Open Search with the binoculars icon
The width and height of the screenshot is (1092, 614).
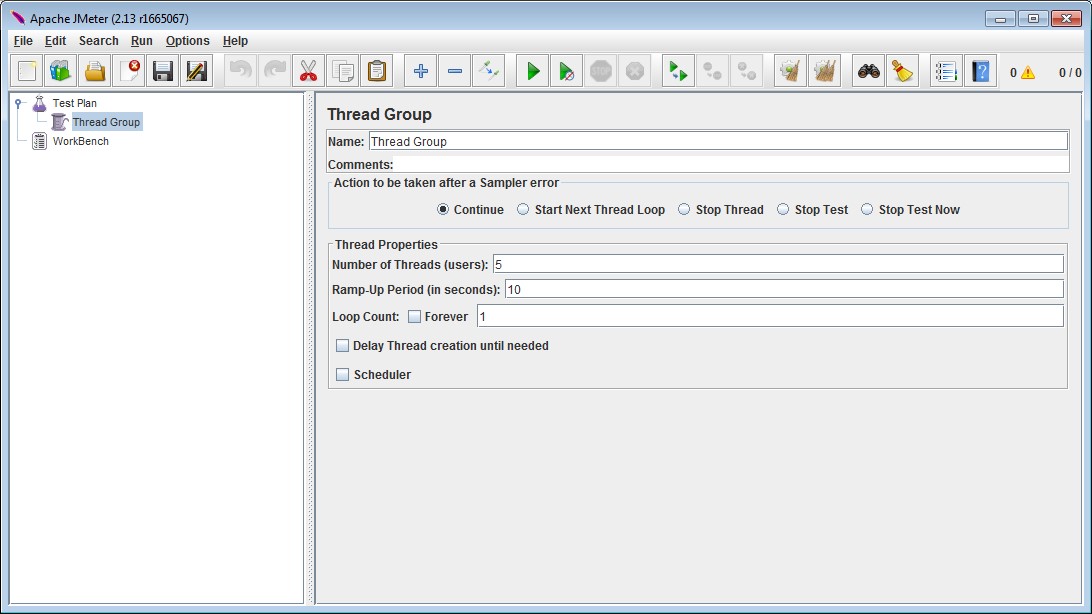tap(868, 71)
